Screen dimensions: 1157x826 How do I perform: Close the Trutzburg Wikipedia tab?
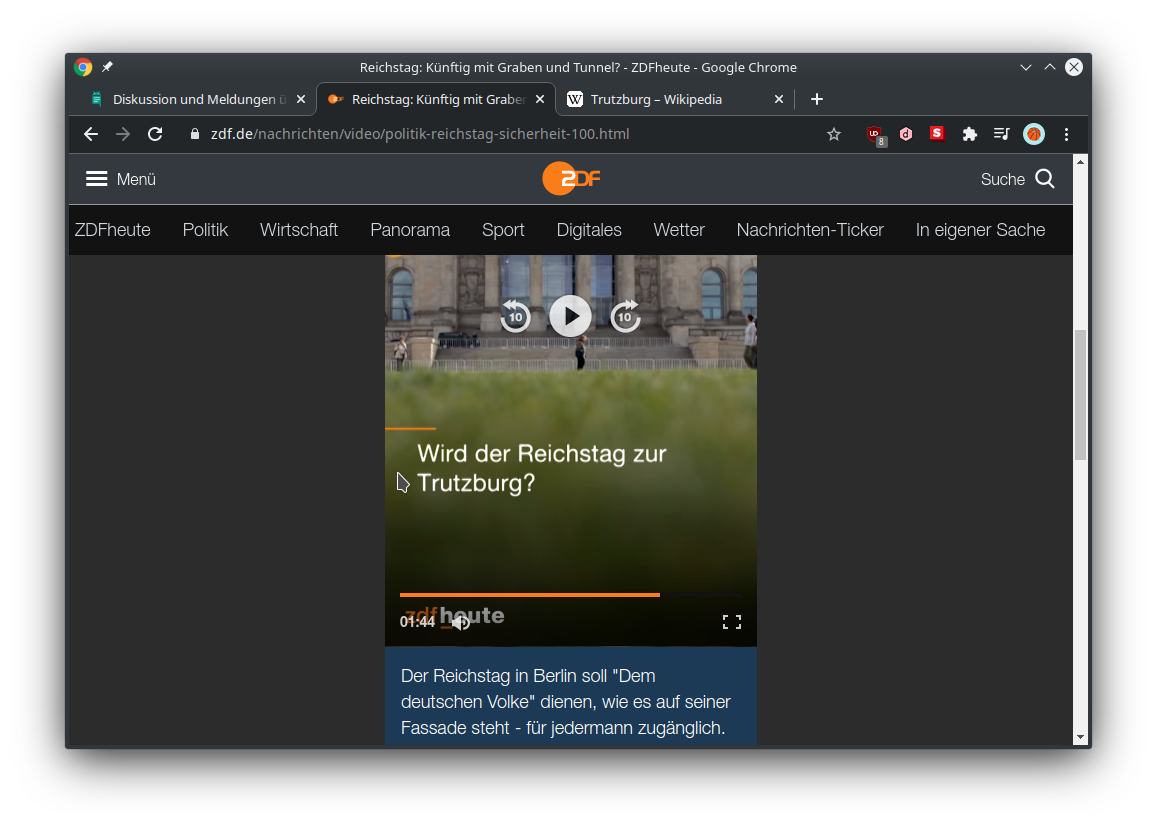tap(779, 100)
